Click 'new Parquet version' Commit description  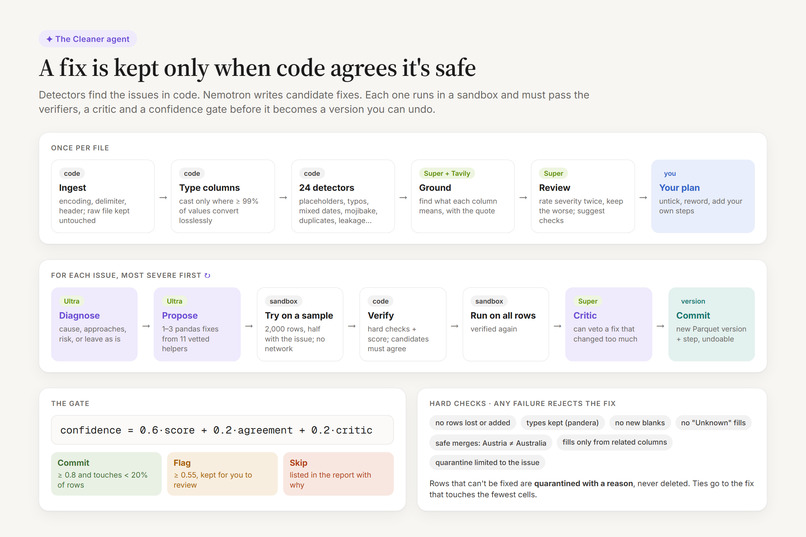711,334
